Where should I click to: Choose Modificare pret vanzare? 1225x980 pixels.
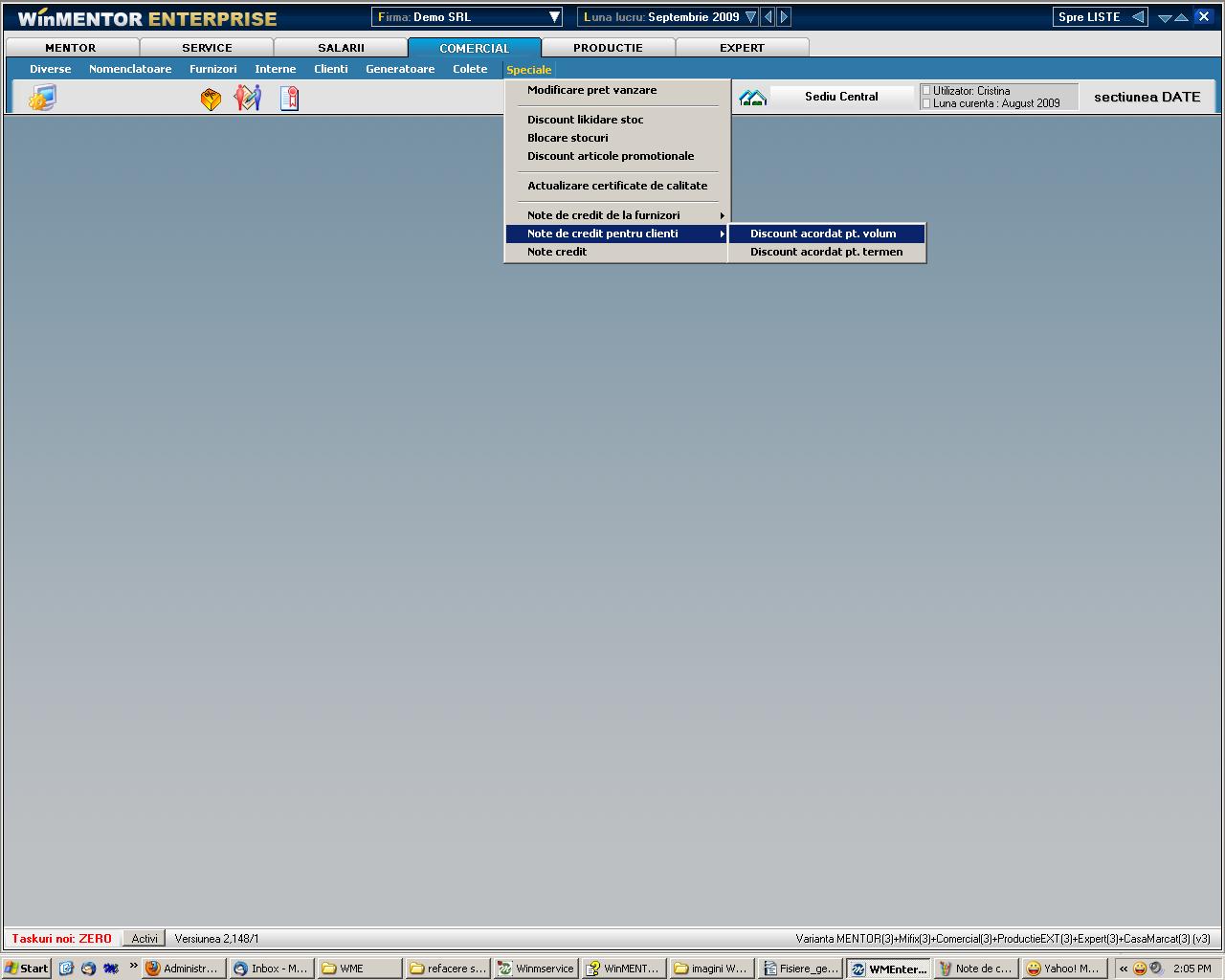[x=617, y=90]
